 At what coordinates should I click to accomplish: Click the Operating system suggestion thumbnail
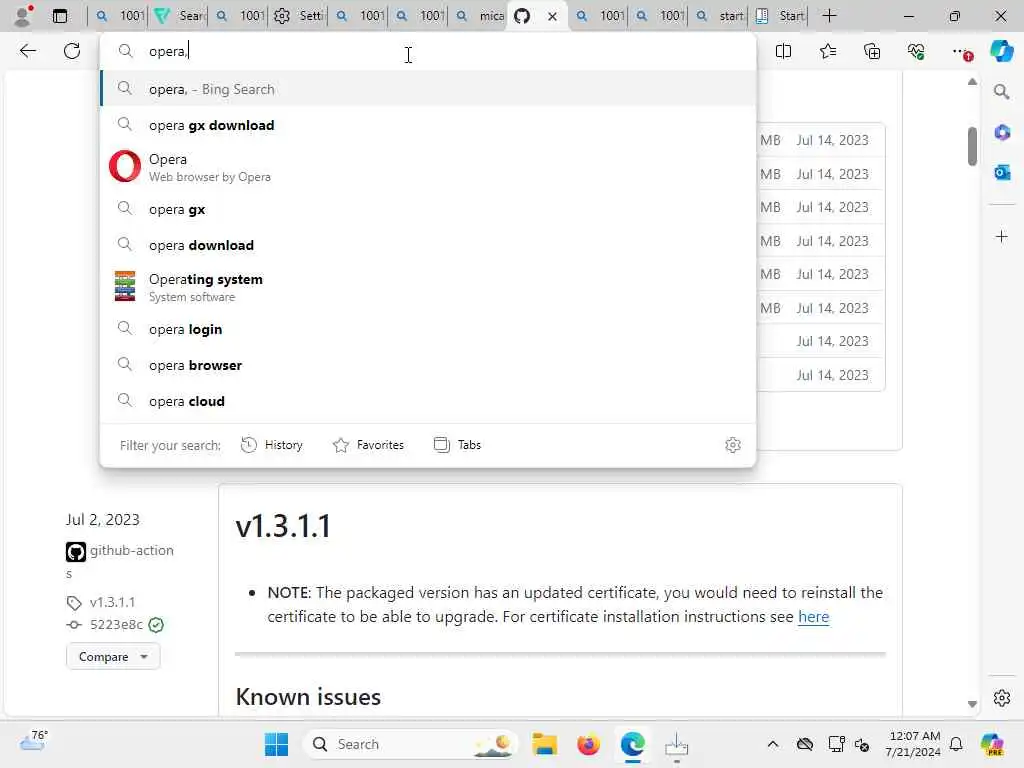[125, 286]
